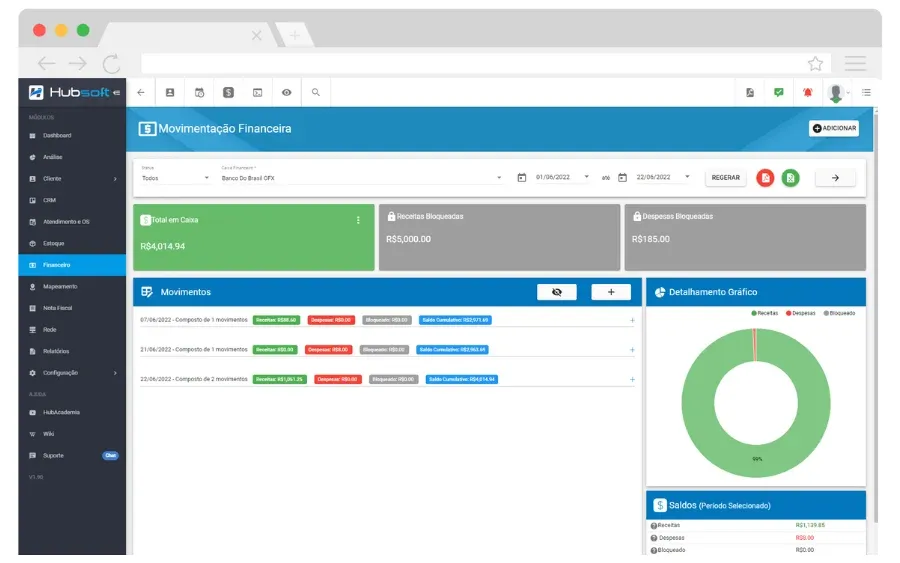Click the green checkmark message icon
Screen dimensions: 900x563
778,92
